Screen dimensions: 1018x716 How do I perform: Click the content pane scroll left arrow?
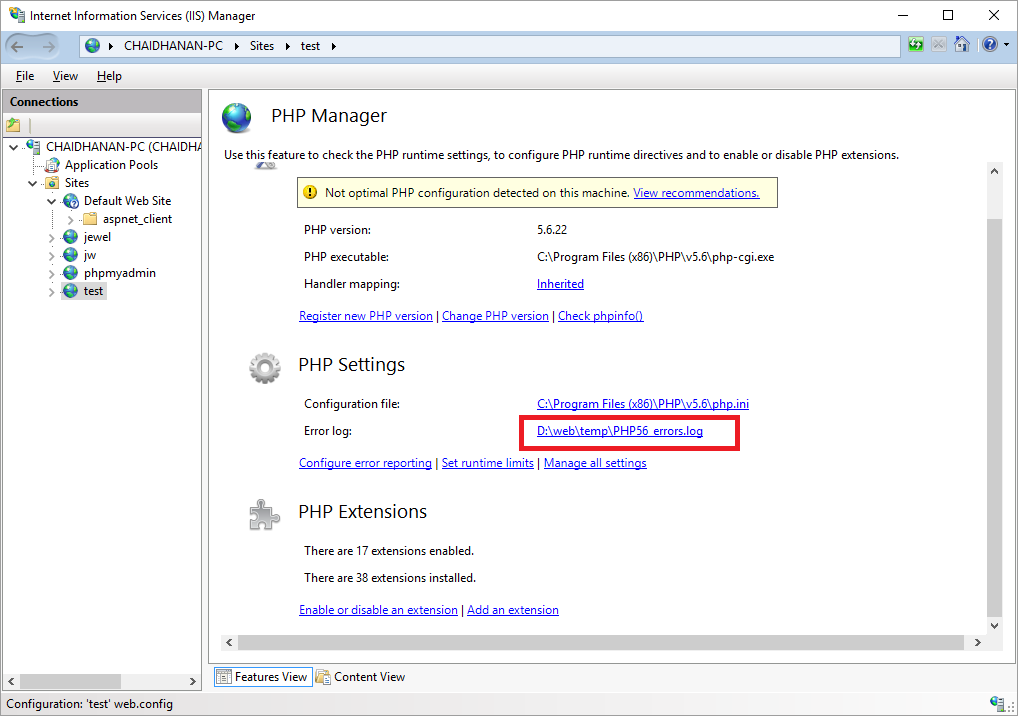tap(229, 643)
